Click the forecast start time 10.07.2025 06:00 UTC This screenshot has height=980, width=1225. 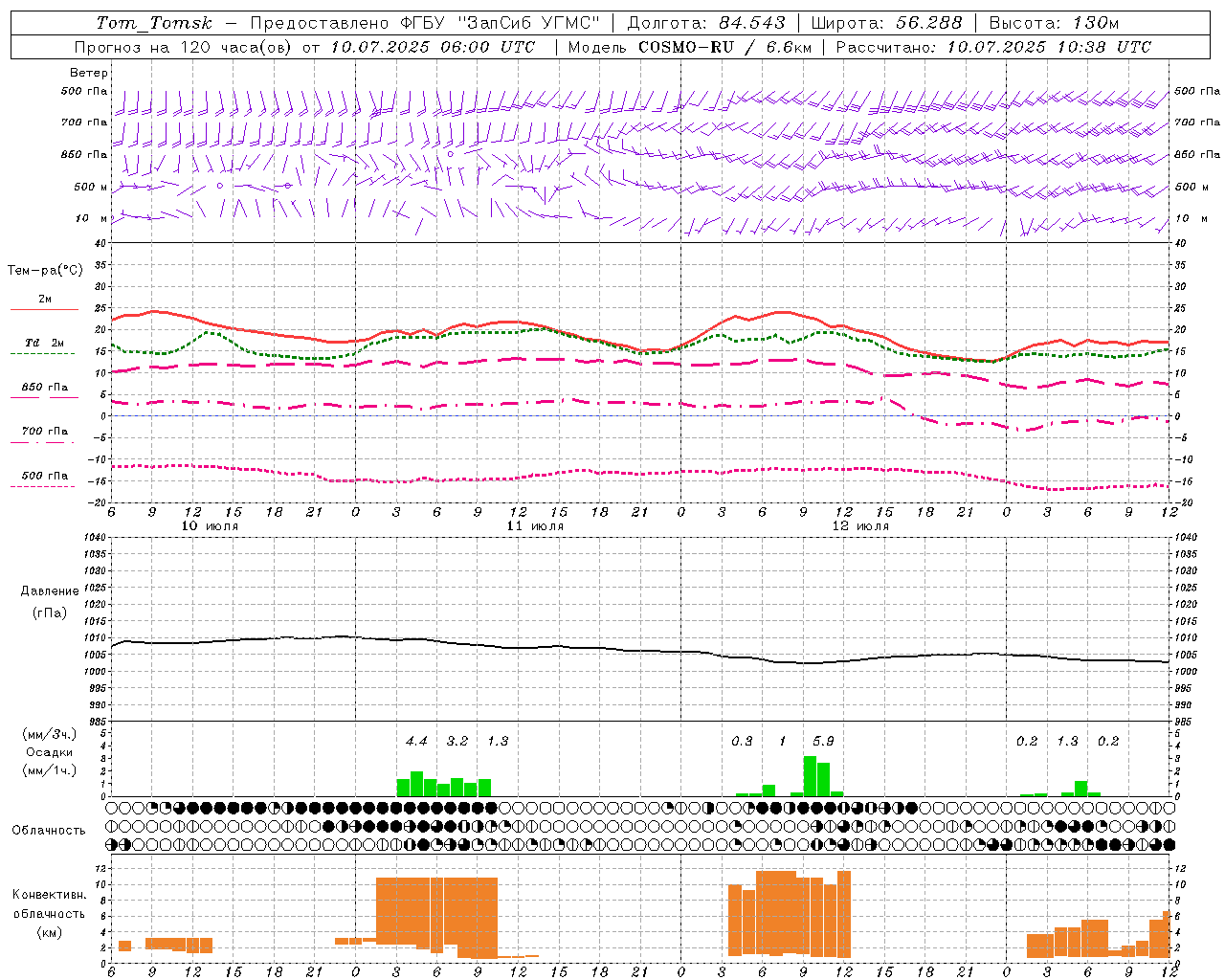coord(433,47)
